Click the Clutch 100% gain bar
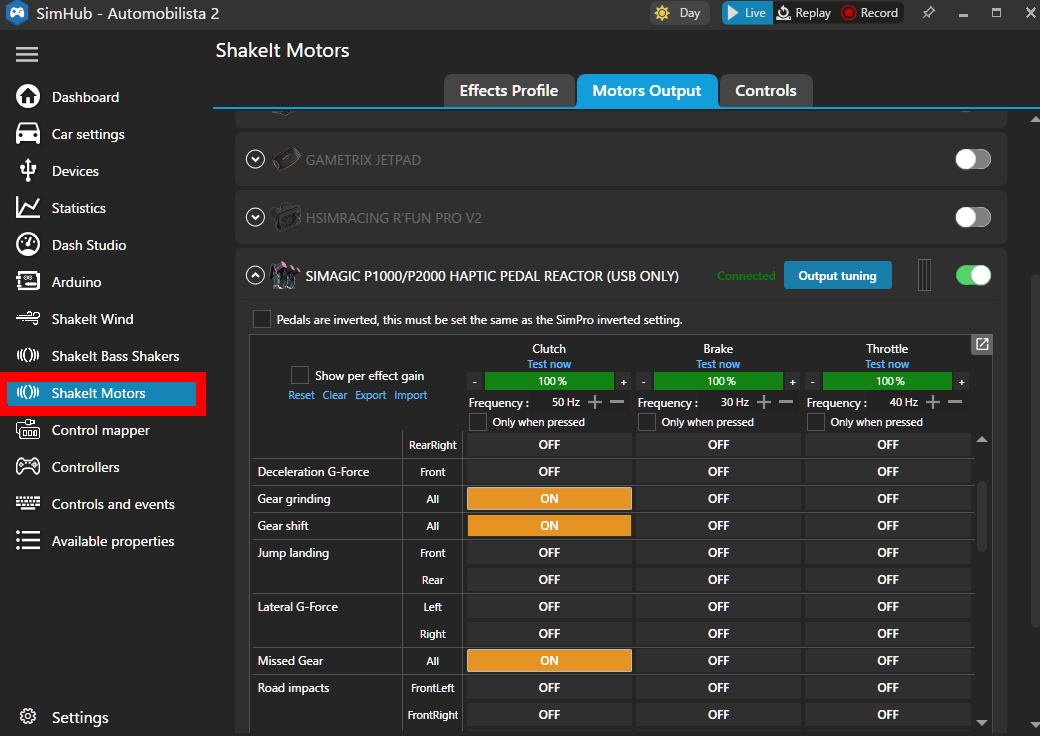 tap(550, 381)
